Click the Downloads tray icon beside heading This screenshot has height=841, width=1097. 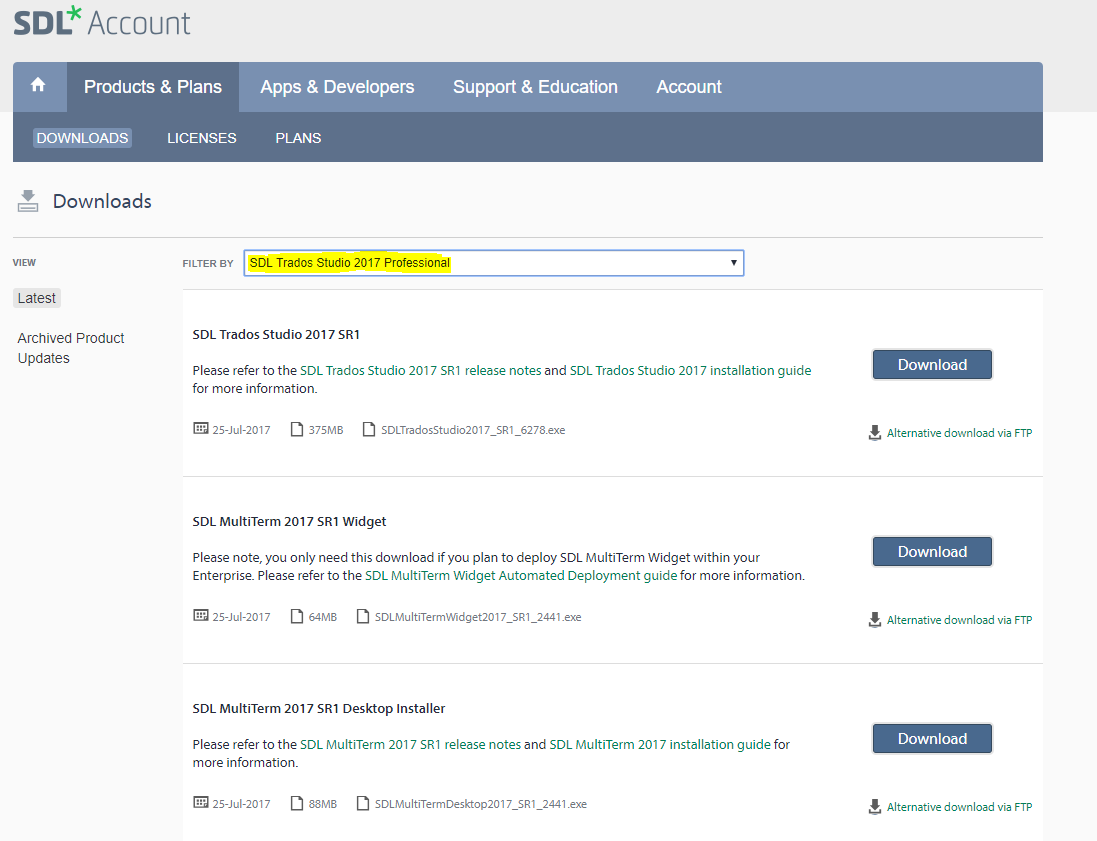point(28,201)
